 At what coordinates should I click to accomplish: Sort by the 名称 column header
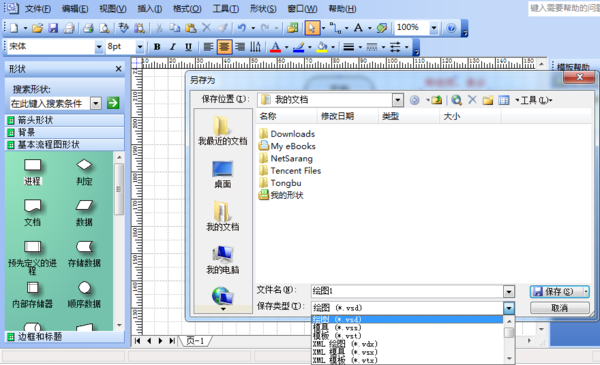pyautogui.click(x=286, y=116)
